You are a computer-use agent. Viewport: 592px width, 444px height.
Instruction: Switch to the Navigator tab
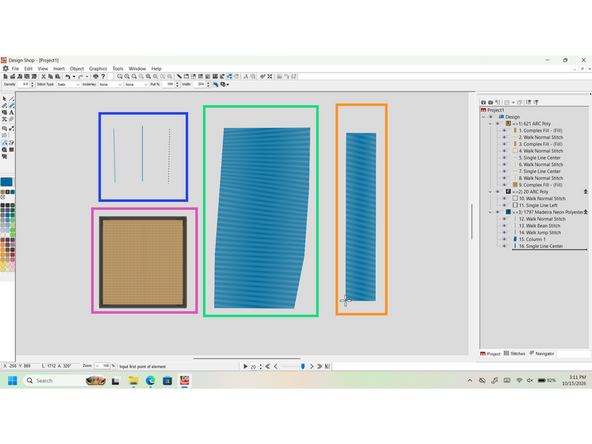pos(542,354)
